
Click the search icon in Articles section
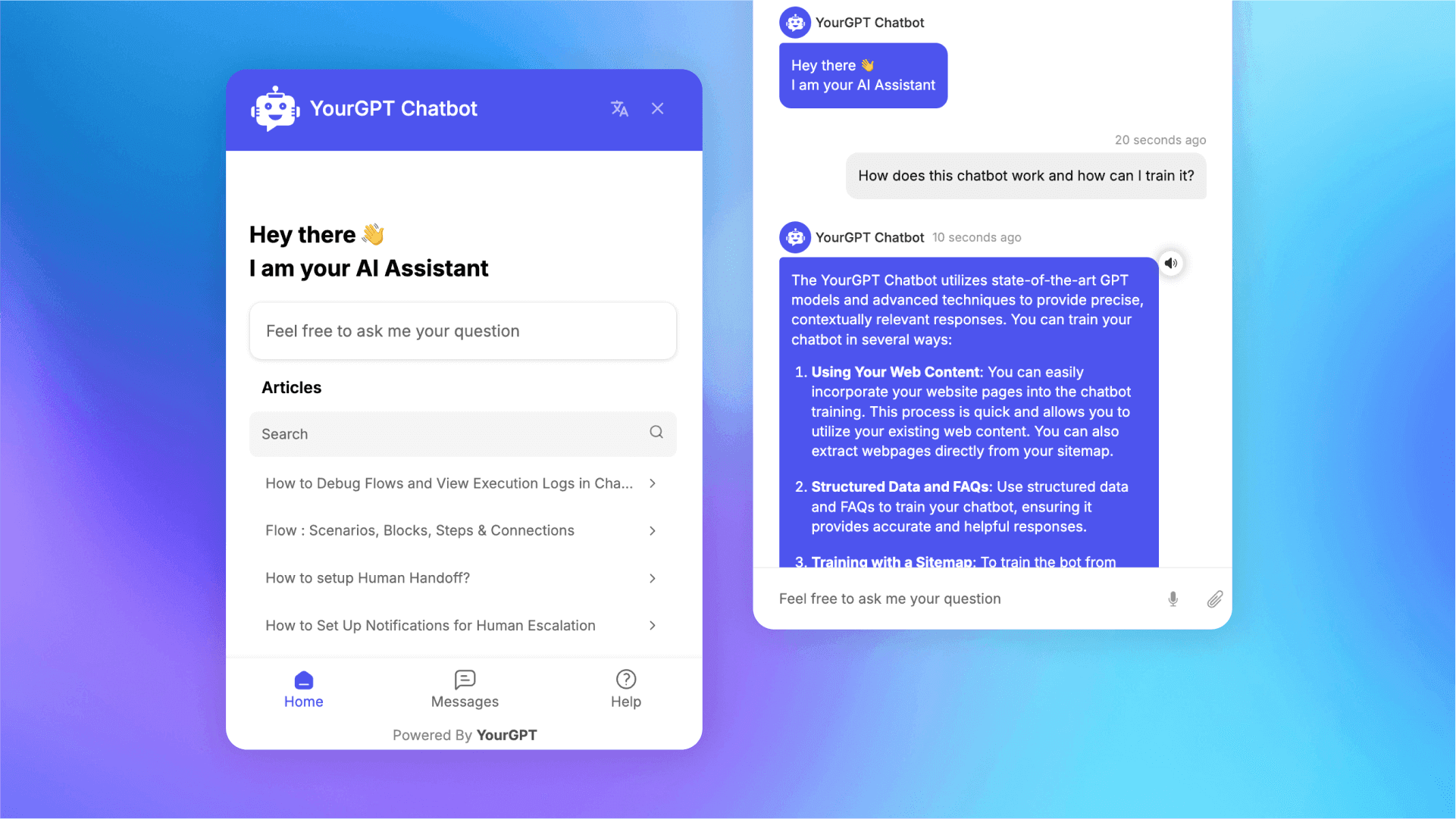pyautogui.click(x=657, y=432)
